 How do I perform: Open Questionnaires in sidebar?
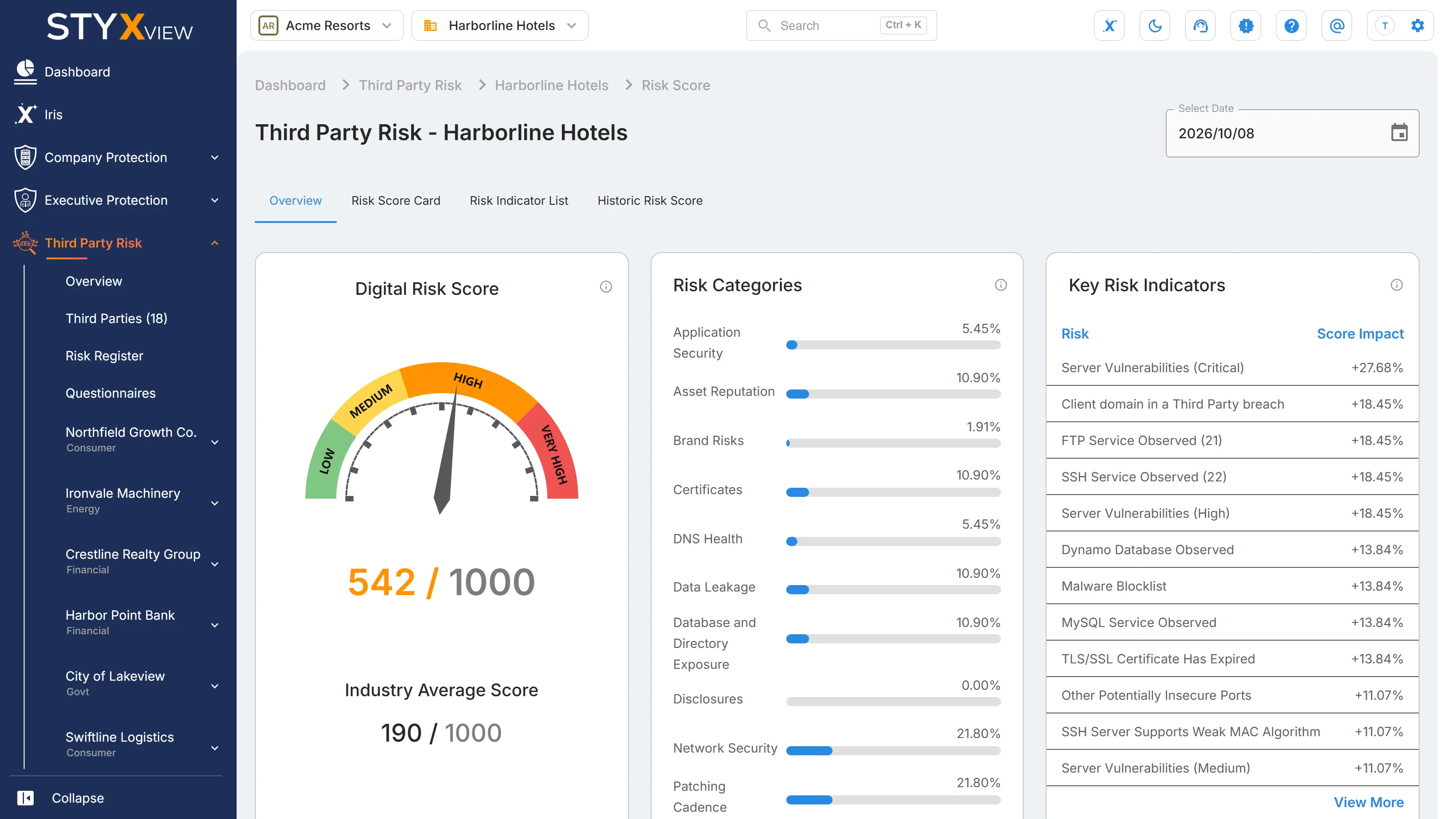coord(110,393)
